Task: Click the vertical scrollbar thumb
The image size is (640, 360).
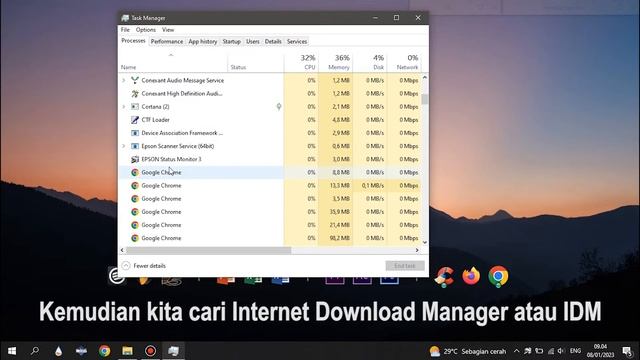Action: point(425,99)
